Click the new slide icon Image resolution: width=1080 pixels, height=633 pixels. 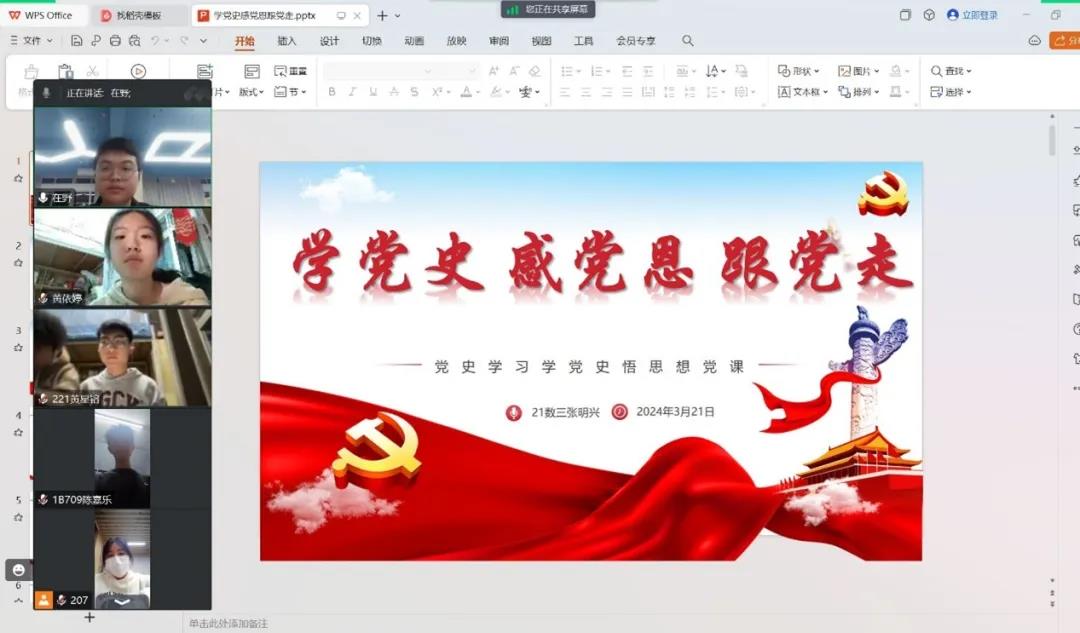pyautogui.click(x=205, y=71)
